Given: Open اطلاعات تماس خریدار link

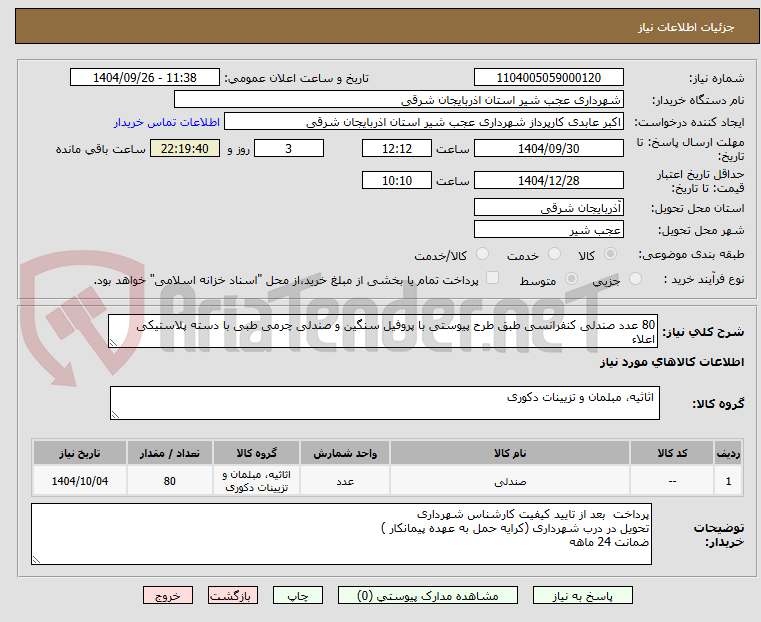Looking at the screenshot, I should coord(167,122).
